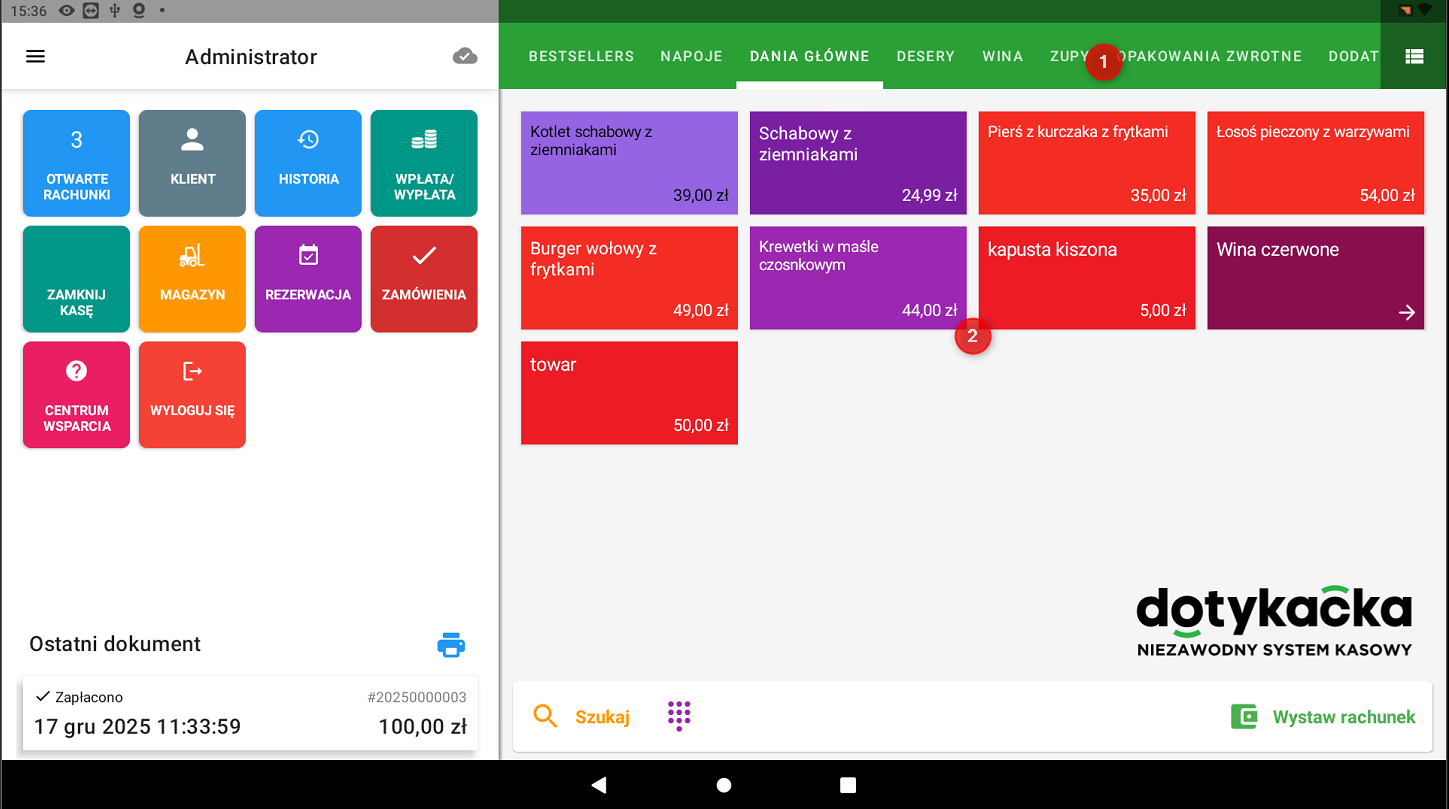Viewport: 1449px width, 809px height.
Task: Add Burger wołowy z frytkami product
Action: pos(629,278)
